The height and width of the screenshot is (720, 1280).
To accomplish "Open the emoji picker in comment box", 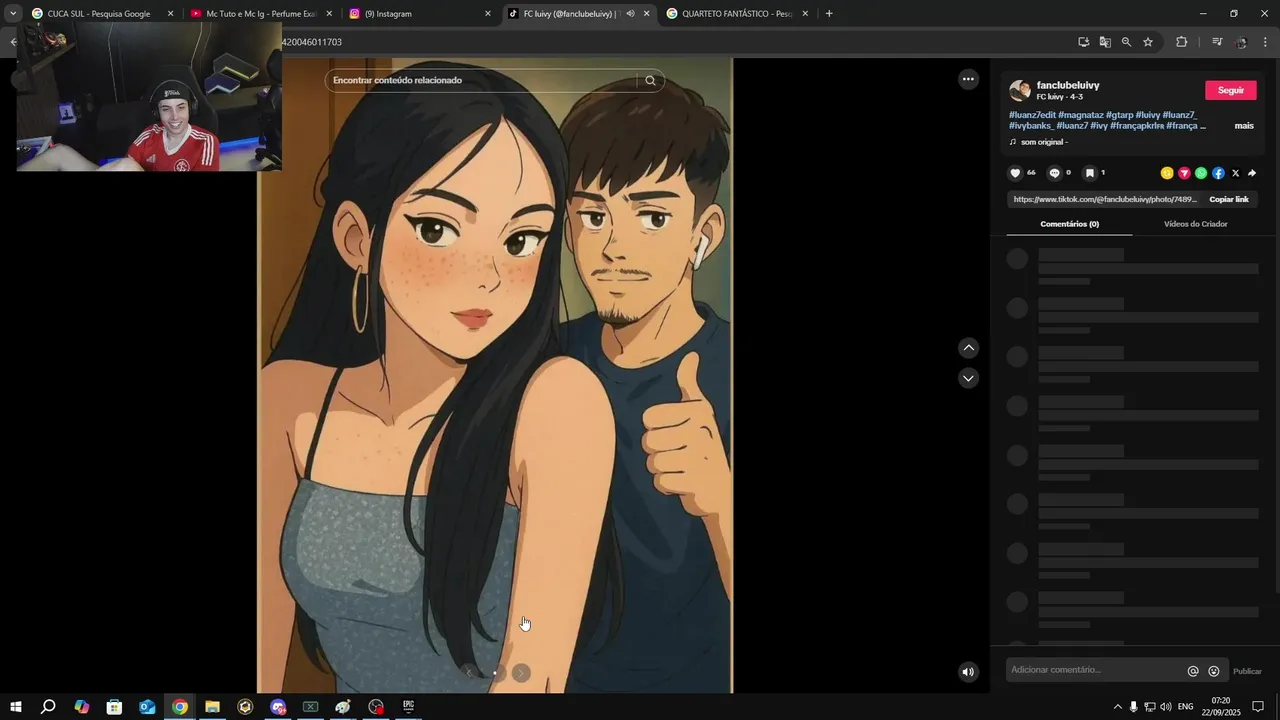I will pos(1214,671).
